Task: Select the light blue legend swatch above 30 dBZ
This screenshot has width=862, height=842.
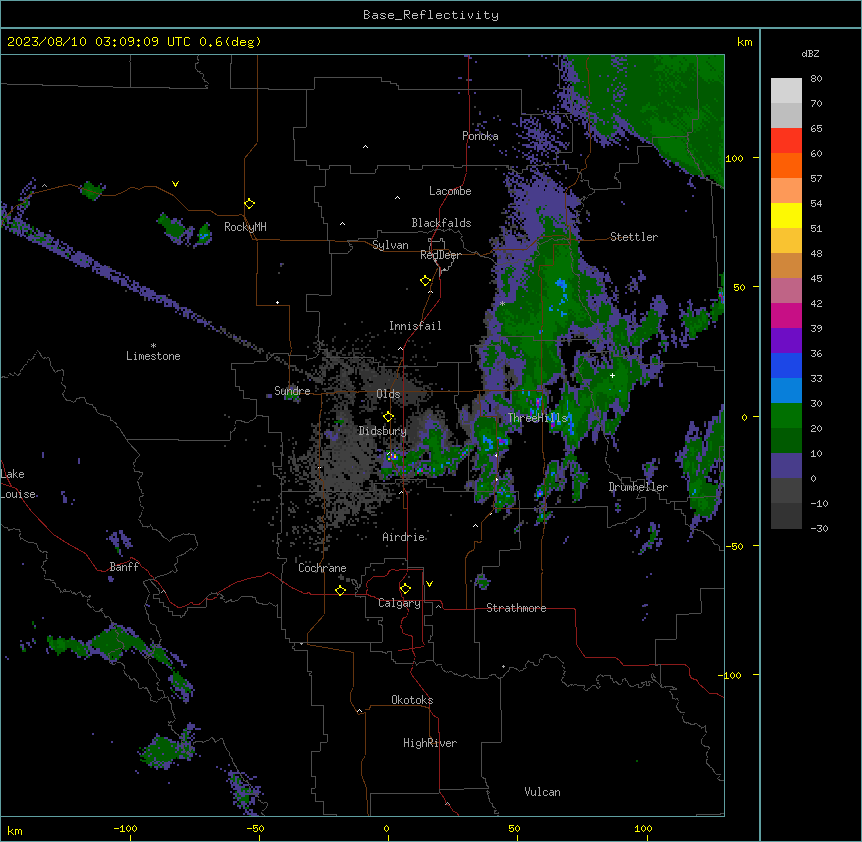Action: (786, 390)
